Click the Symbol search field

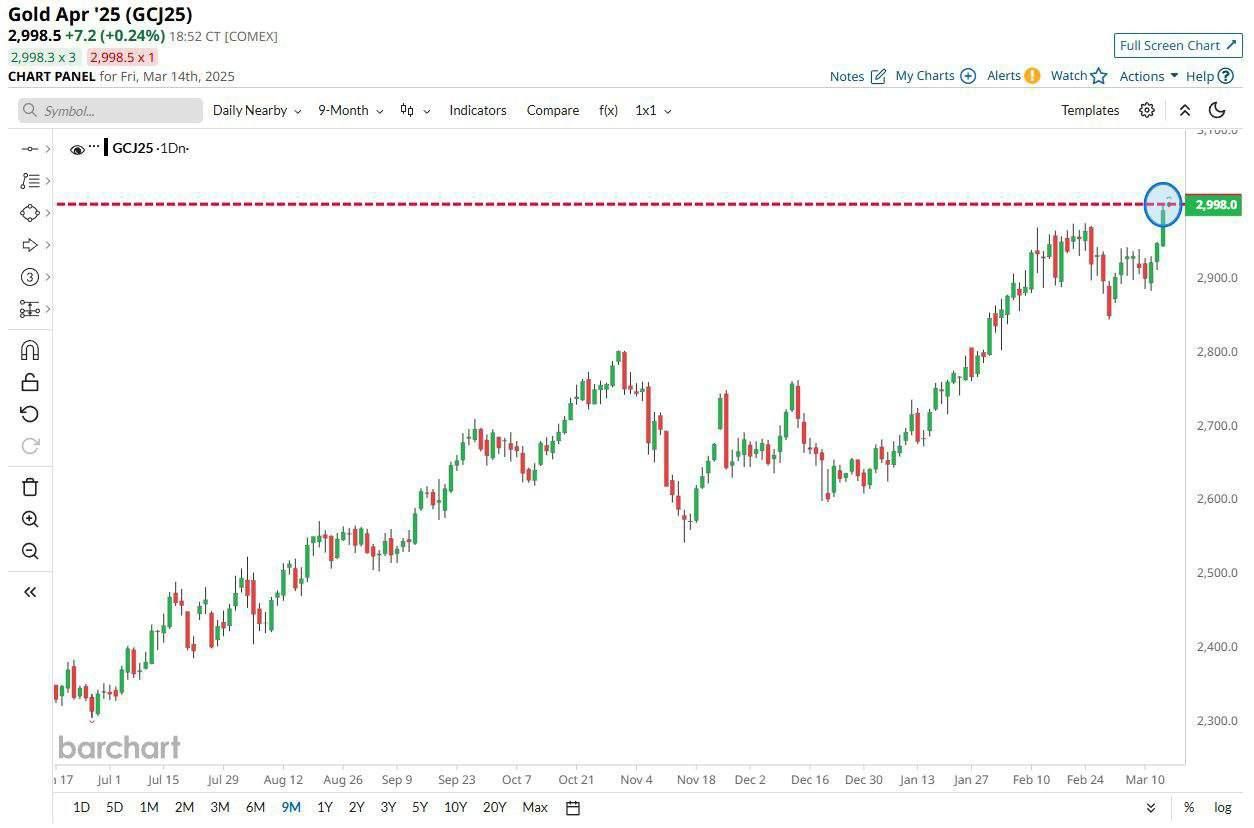tap(110, 110)
